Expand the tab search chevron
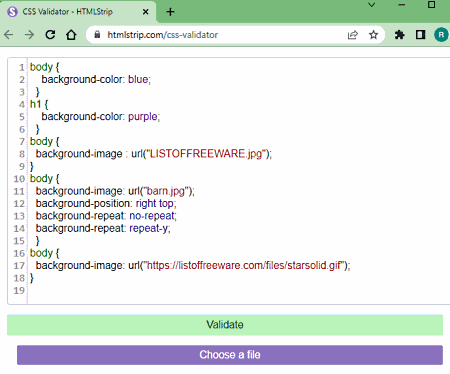450x374 pixels. [x=372, y=5]
